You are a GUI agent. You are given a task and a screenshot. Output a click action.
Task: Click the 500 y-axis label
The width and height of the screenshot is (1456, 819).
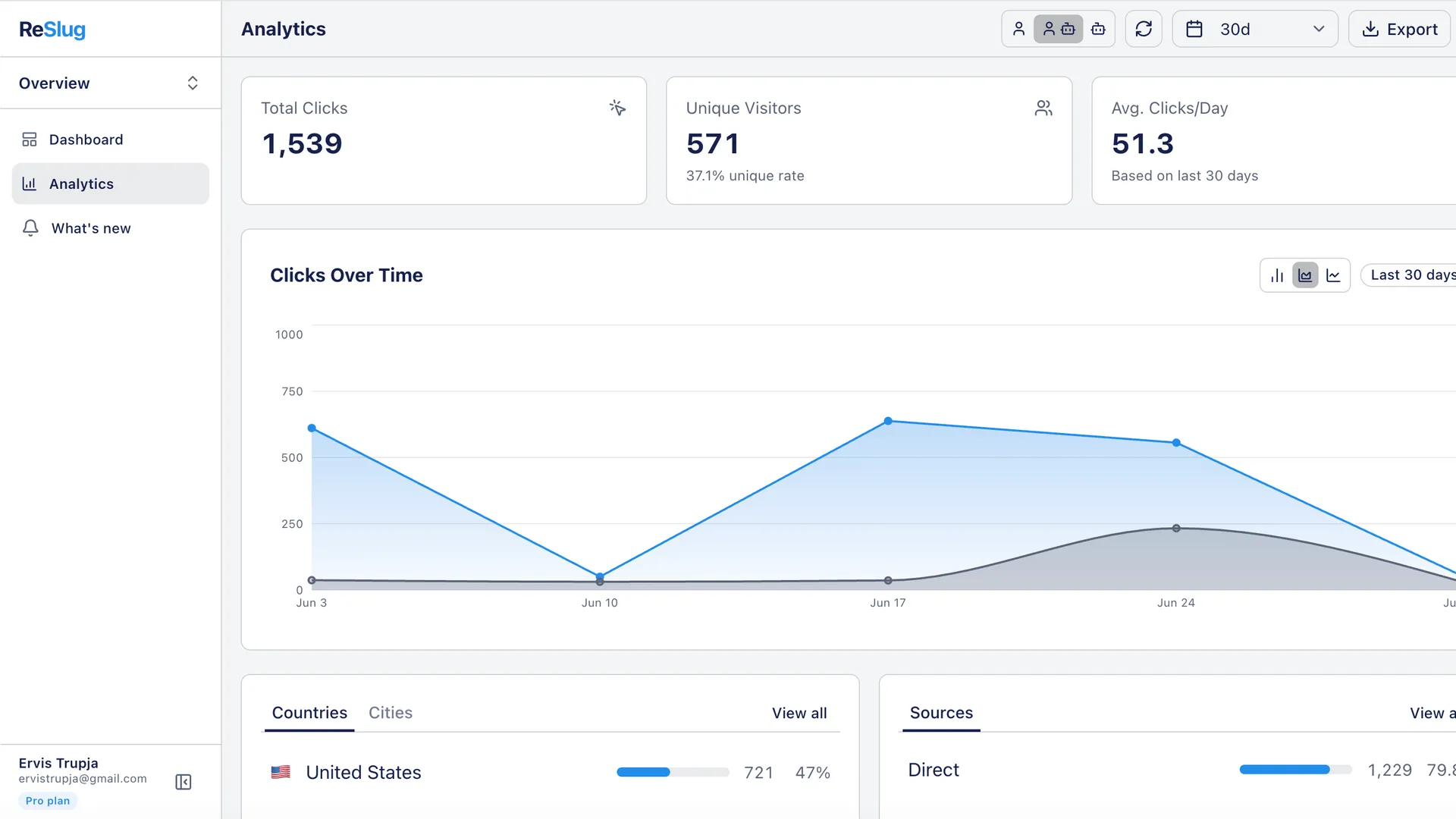[x=292, y=457]
